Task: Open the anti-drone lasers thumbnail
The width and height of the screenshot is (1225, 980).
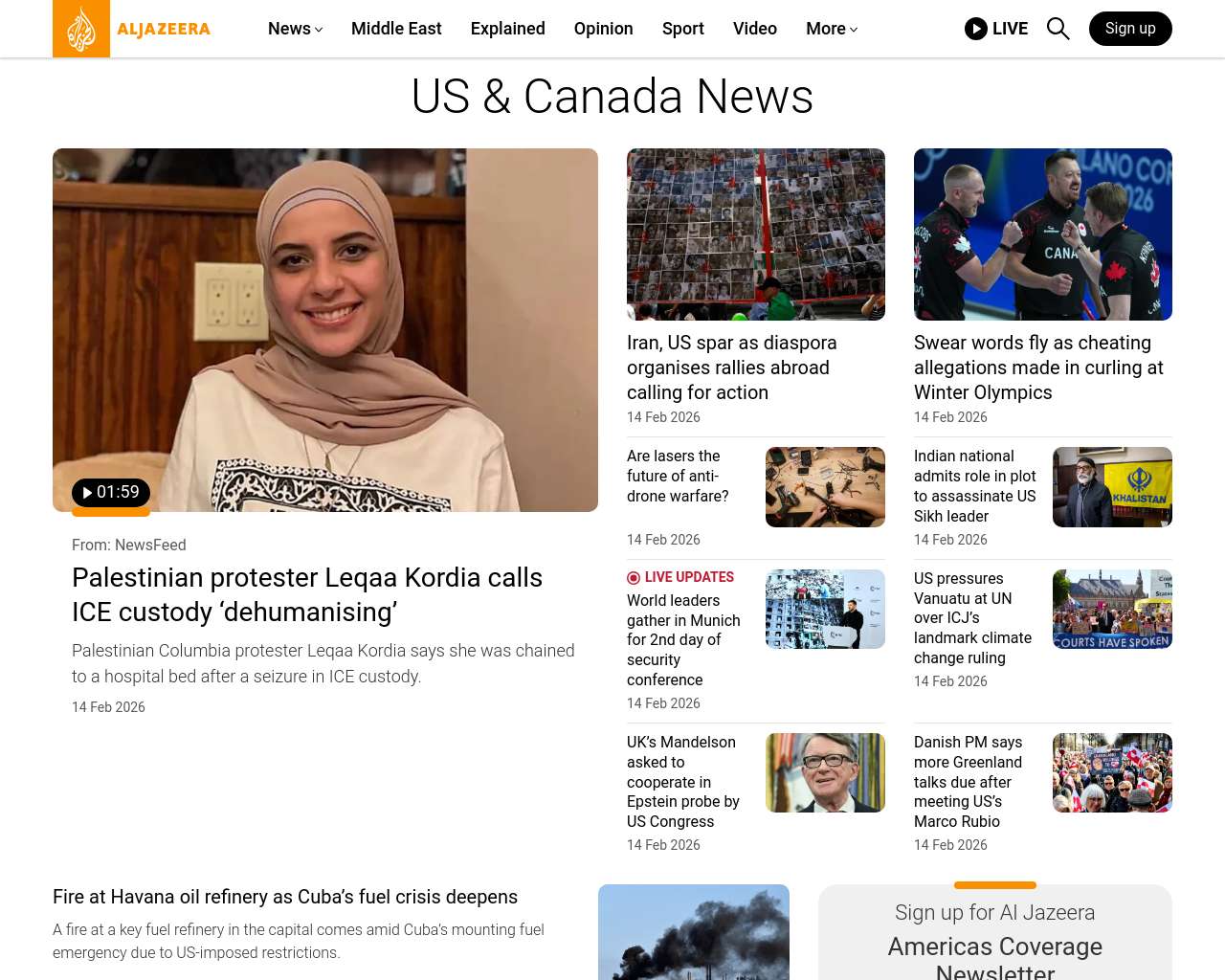Action: point(825,487)
